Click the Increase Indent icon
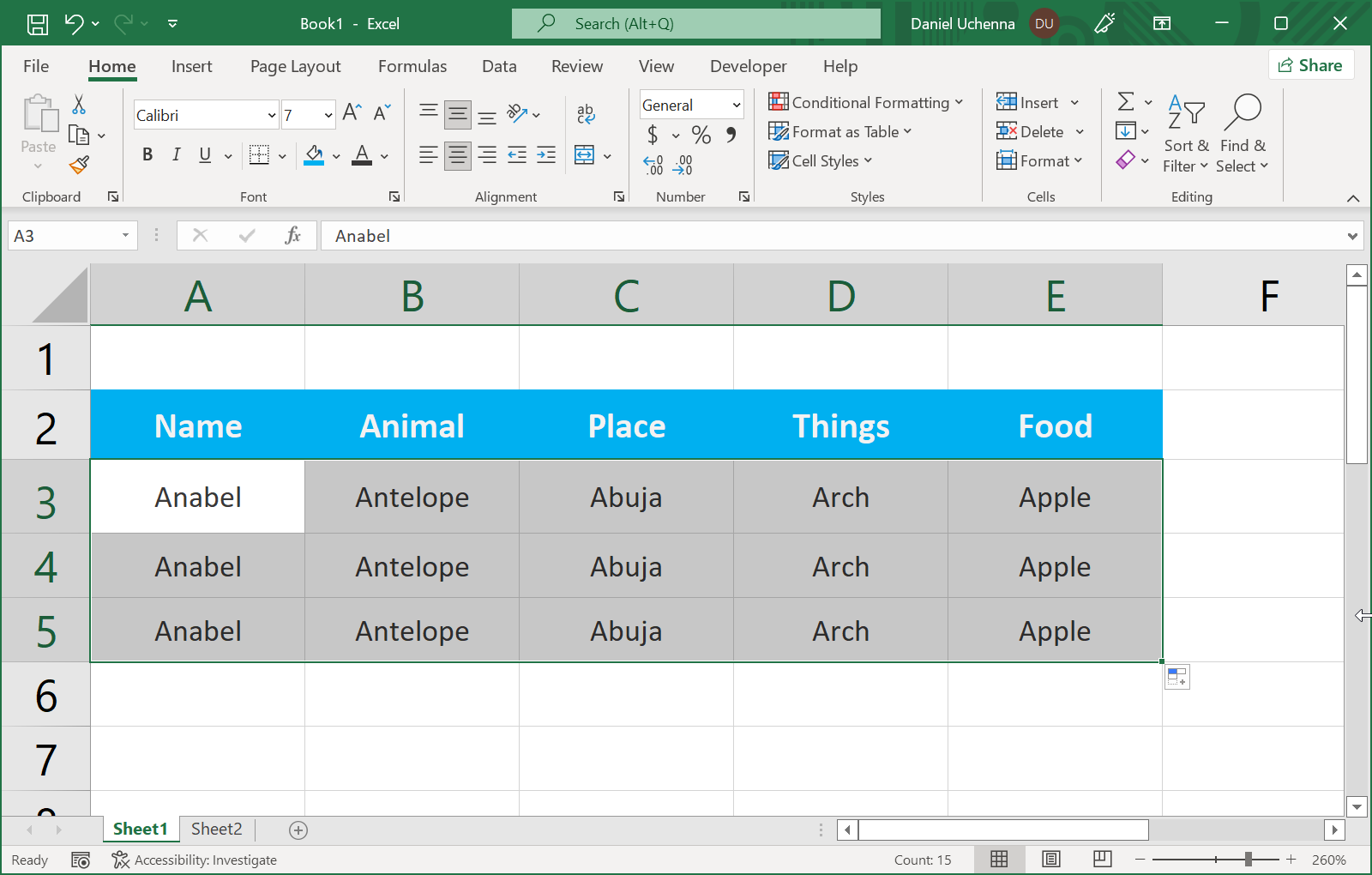Image resolution: width=1372 pixels, height=875 pixels. coord(546,155)
